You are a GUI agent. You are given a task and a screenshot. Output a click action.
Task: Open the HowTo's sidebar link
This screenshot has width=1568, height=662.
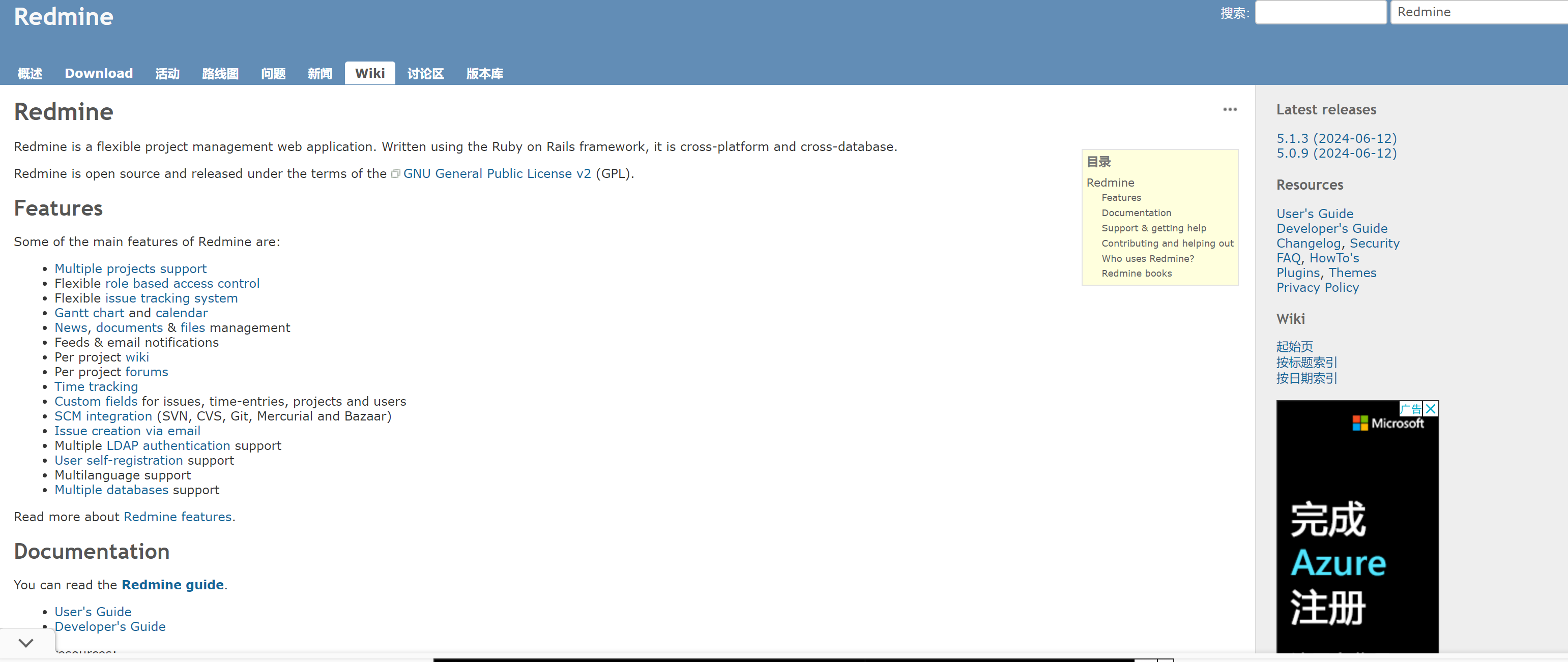(x=1334, y=258)
